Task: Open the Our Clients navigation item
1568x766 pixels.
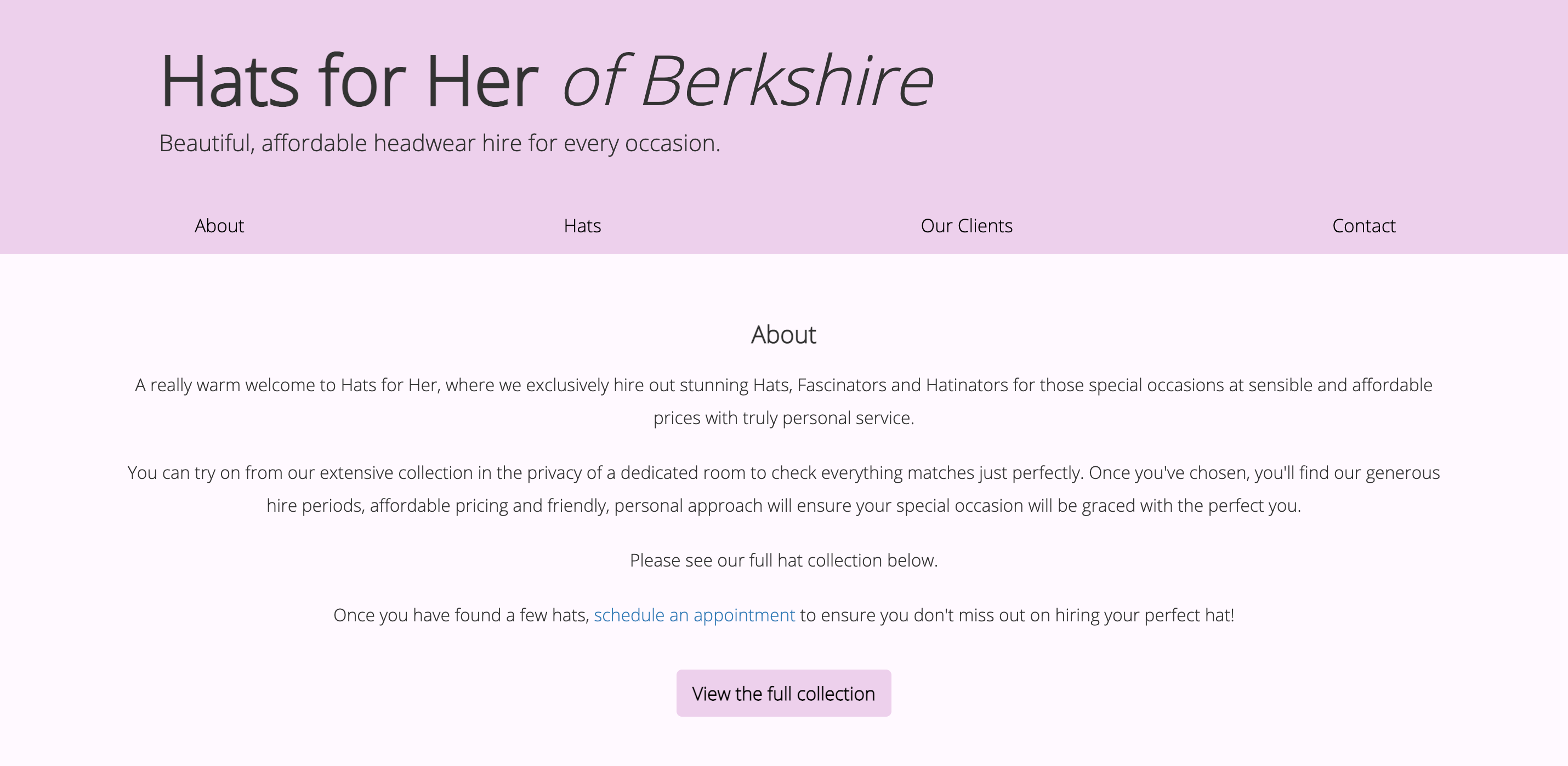Action: [x=967, y=226]
